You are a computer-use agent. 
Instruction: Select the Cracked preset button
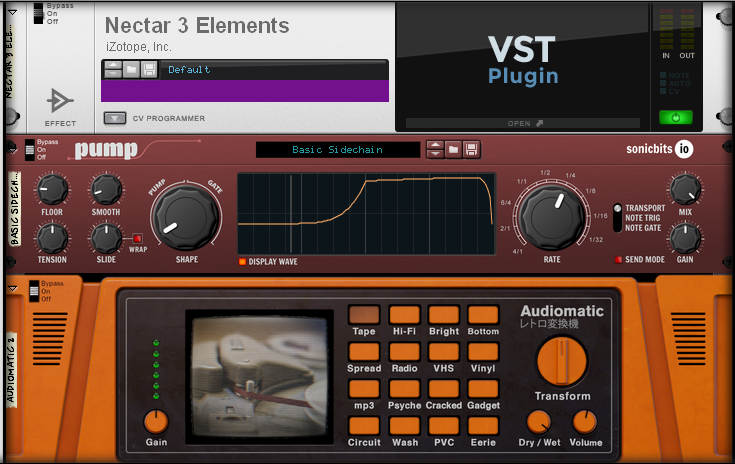pyautogui.click(x=443, y=389)
